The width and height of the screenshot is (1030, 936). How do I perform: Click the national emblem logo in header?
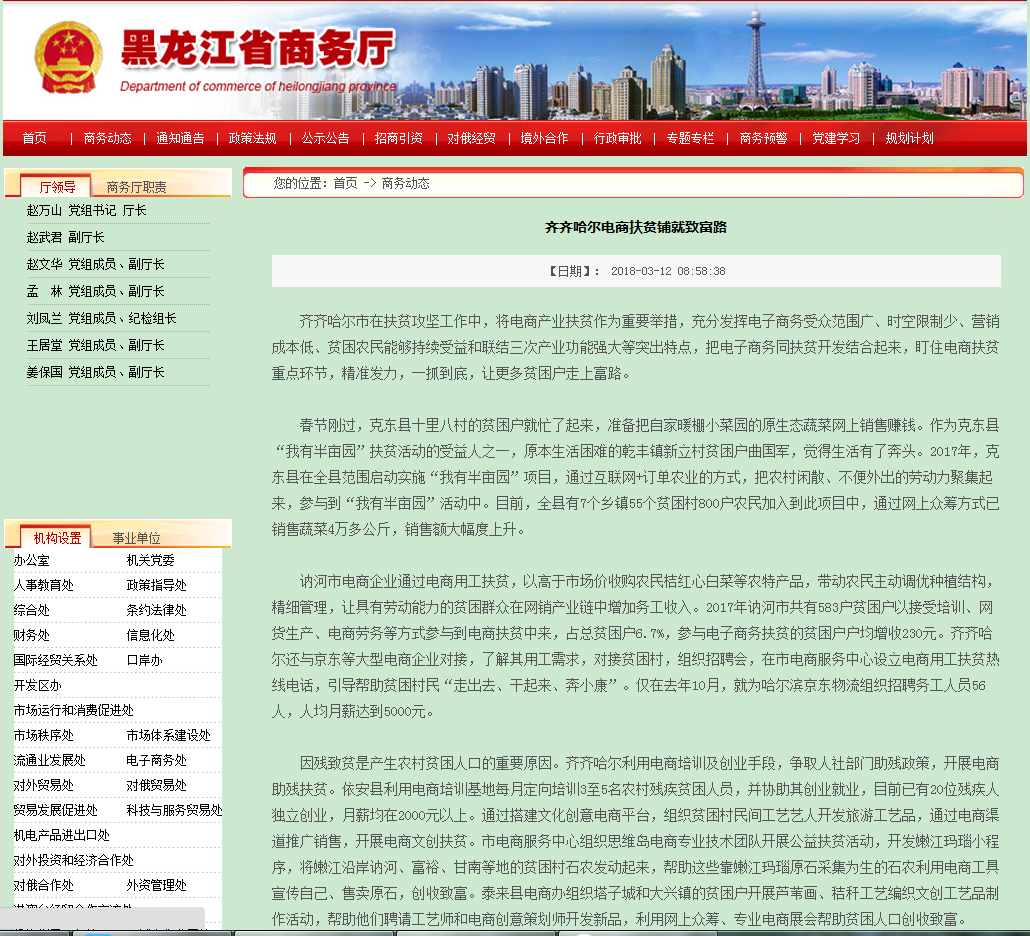click(69, 57)
